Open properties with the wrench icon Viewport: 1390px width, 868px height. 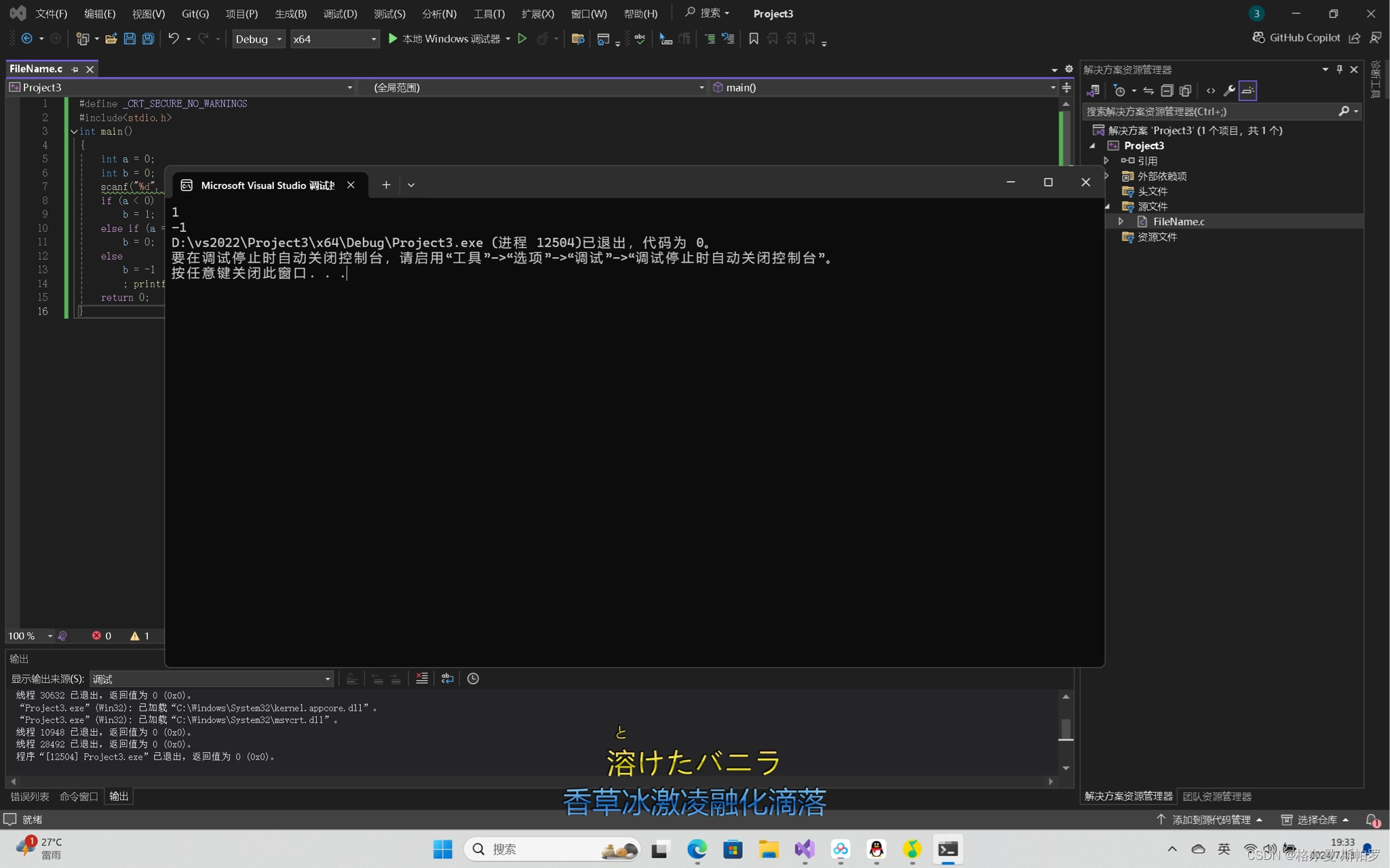1229,90
